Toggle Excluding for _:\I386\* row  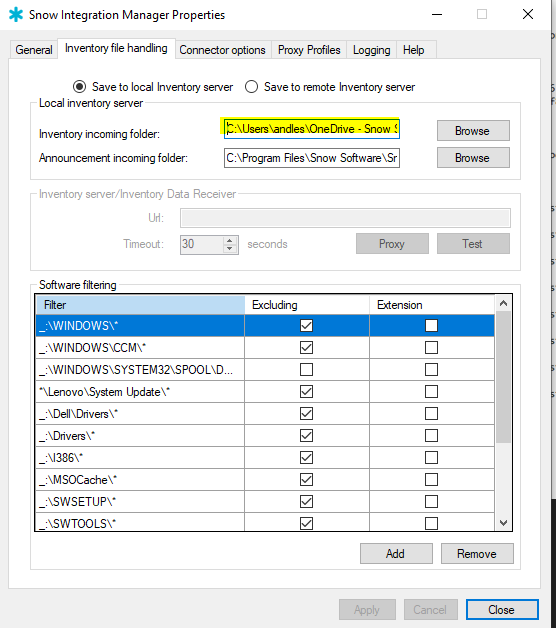pyautogui.click(x=306, y=458)
